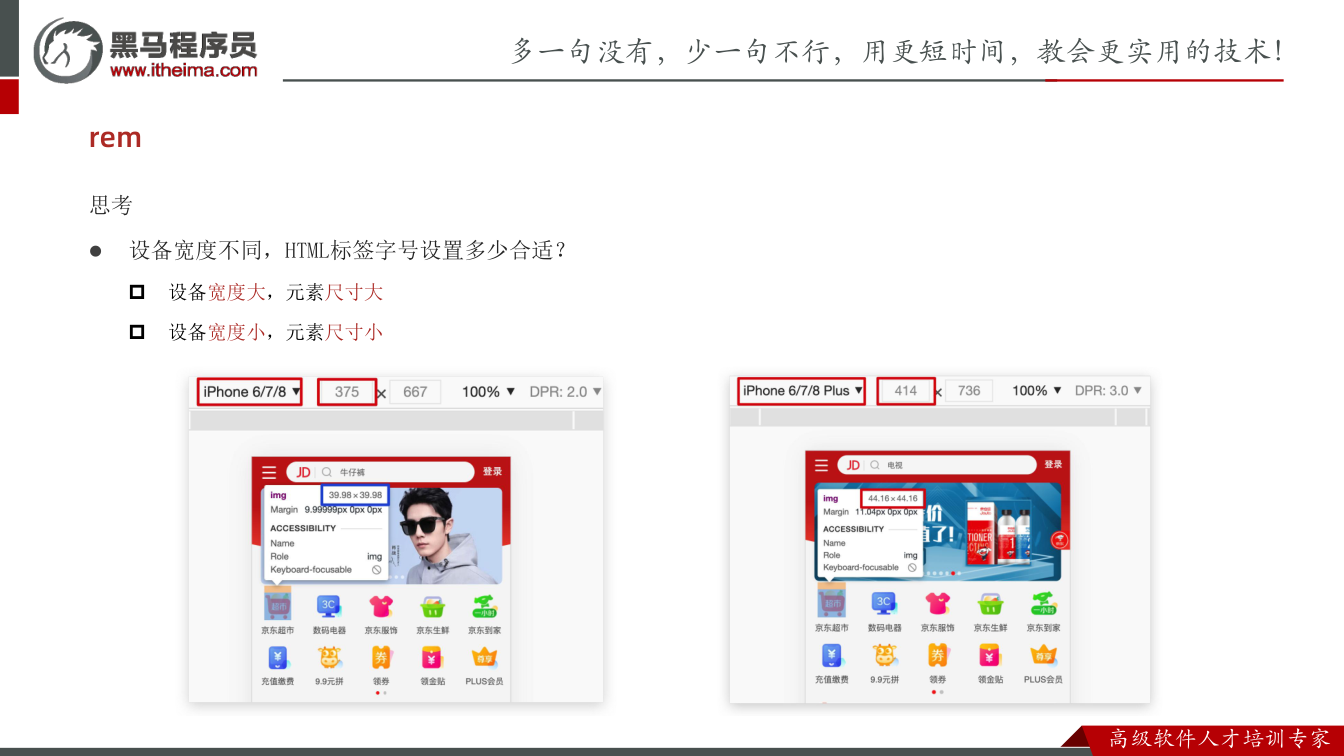Viewport: 1344px width, 756px height.
Task: Open the 100% zoom dropdown beside width 414
Action: coord(1037,391)
